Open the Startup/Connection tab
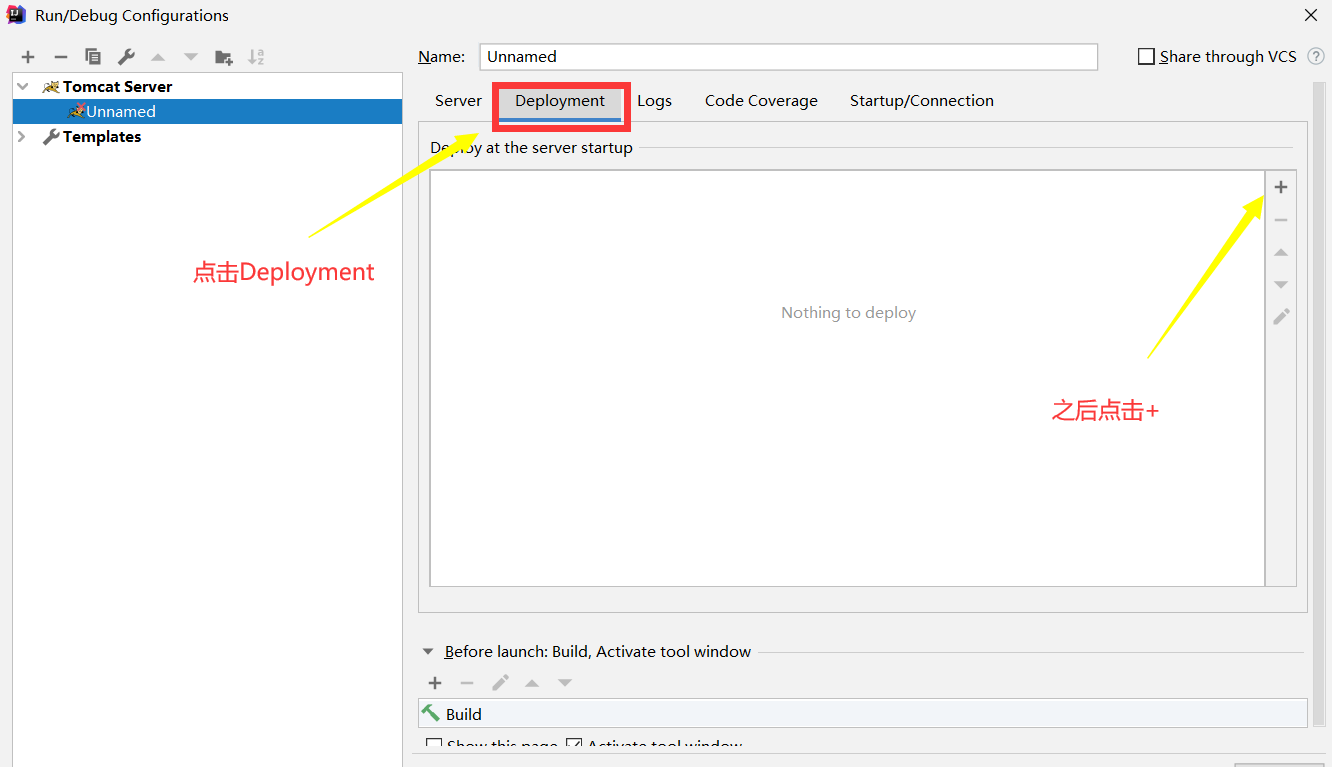This screenshot has width=1332, height=767. 922,101
